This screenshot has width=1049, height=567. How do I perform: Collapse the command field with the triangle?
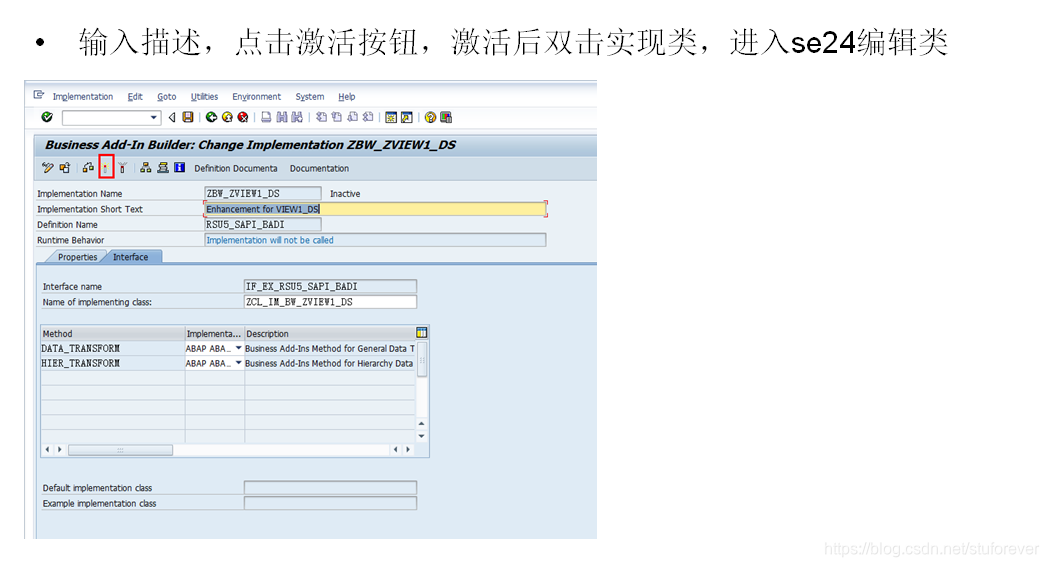(x=172, y=118)
